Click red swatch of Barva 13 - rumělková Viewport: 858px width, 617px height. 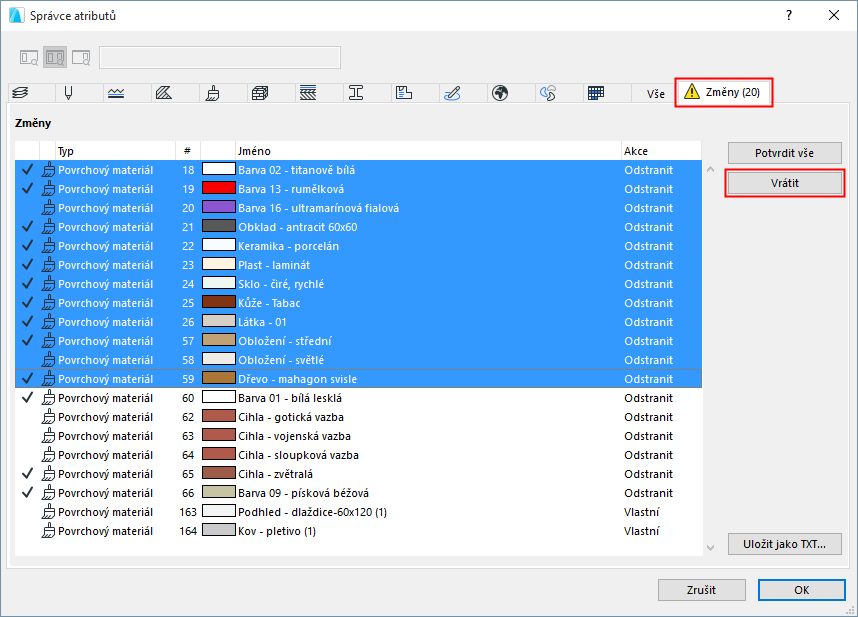[x=219, y=189]
